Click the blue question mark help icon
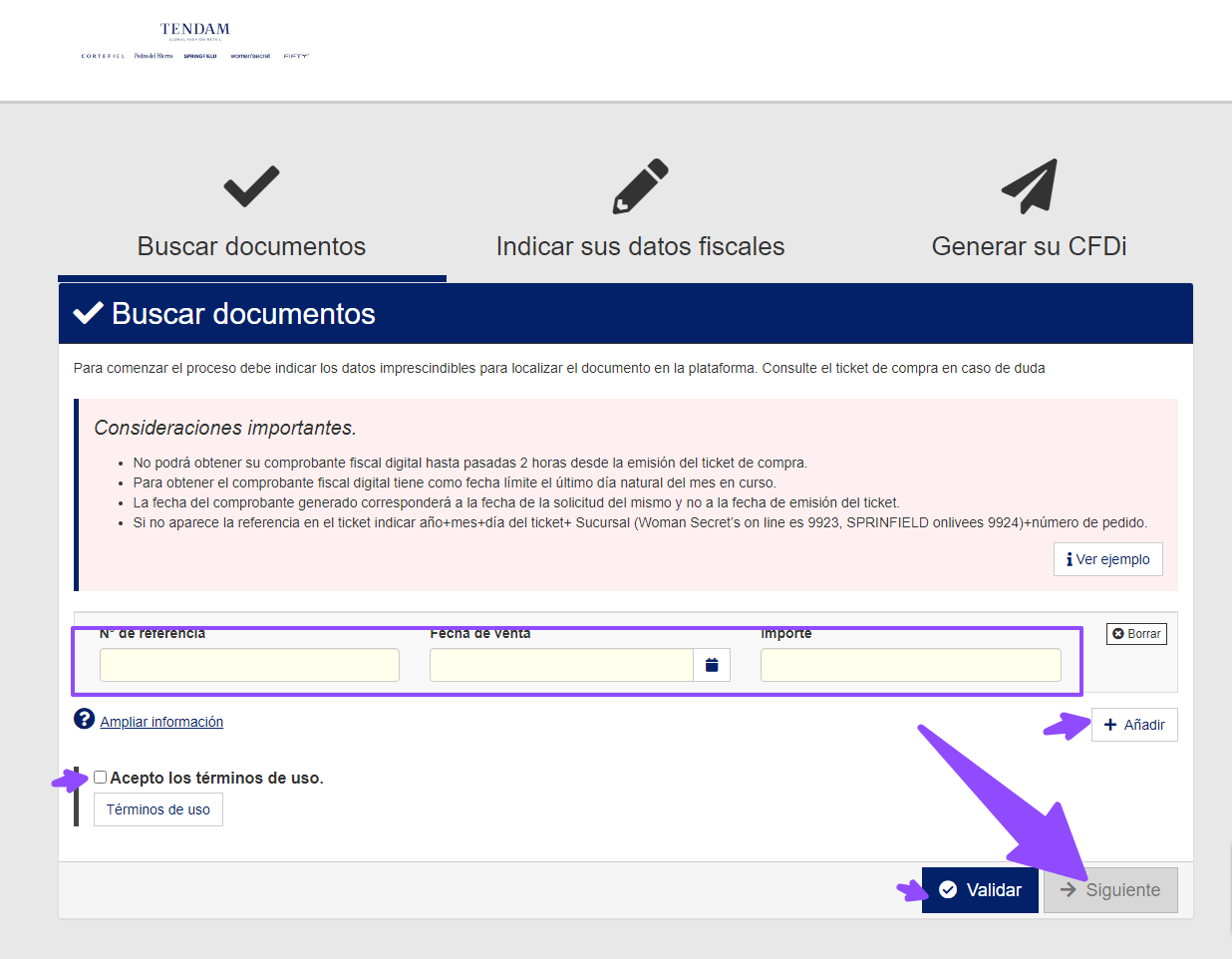 tap(85, 719)
